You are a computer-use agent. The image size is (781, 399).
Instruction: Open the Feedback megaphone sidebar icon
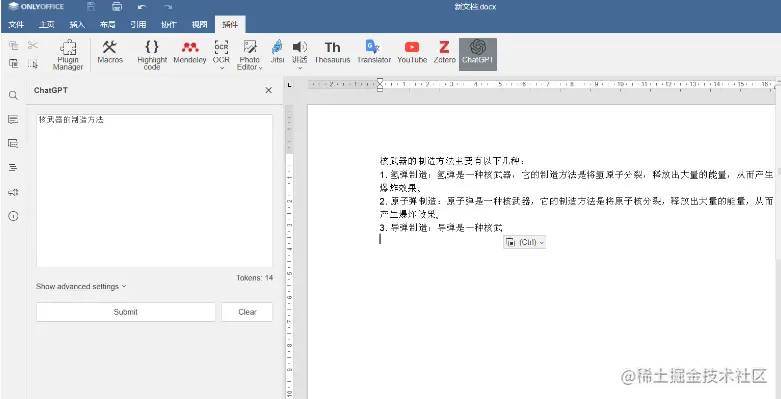point(13,192)
